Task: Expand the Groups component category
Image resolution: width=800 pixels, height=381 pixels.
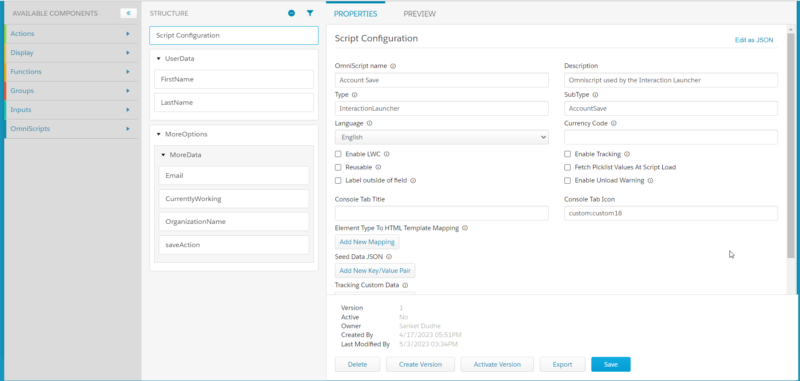Action: (x=70, y=90)
